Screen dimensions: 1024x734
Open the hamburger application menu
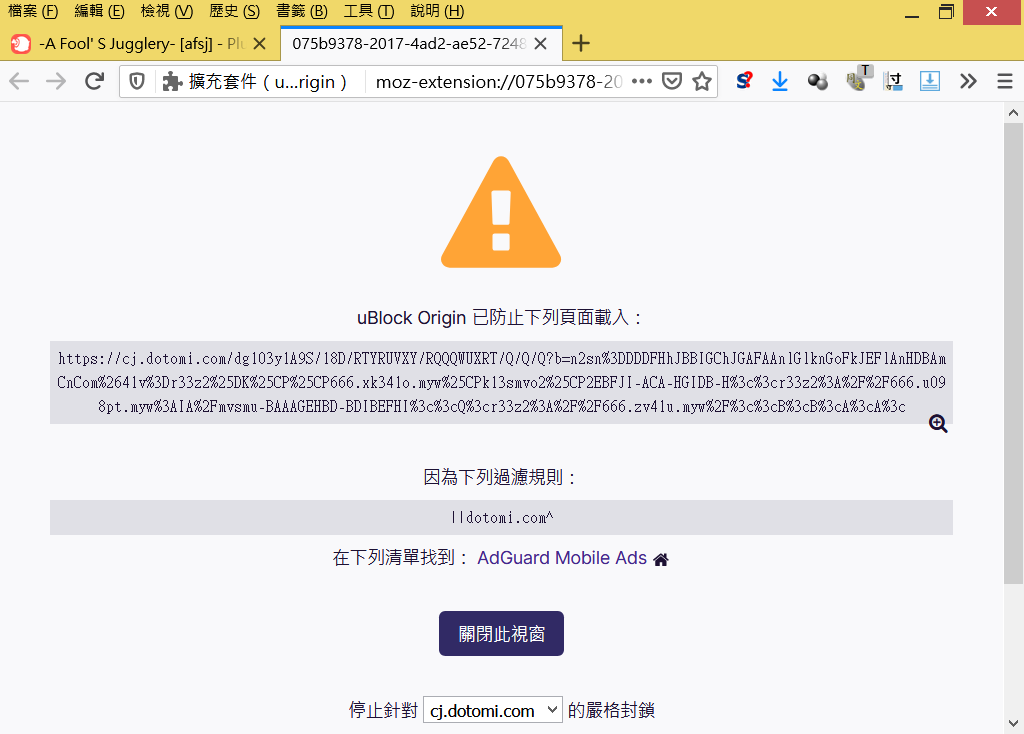pos(1004,82)
